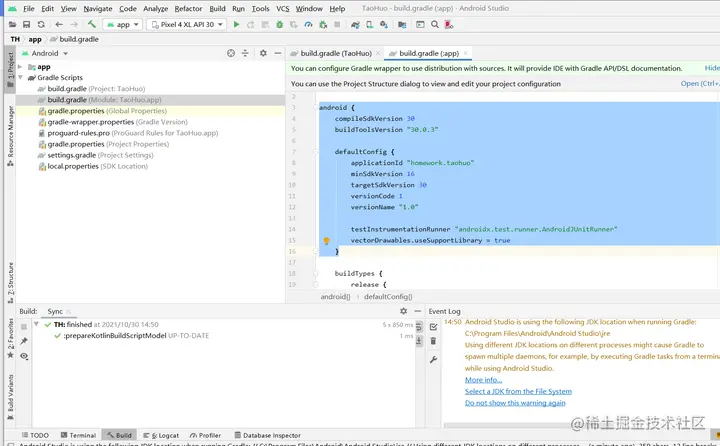720x446 pixels.
Task: Click the Open Project Structure link
Action: pos(699,84)
